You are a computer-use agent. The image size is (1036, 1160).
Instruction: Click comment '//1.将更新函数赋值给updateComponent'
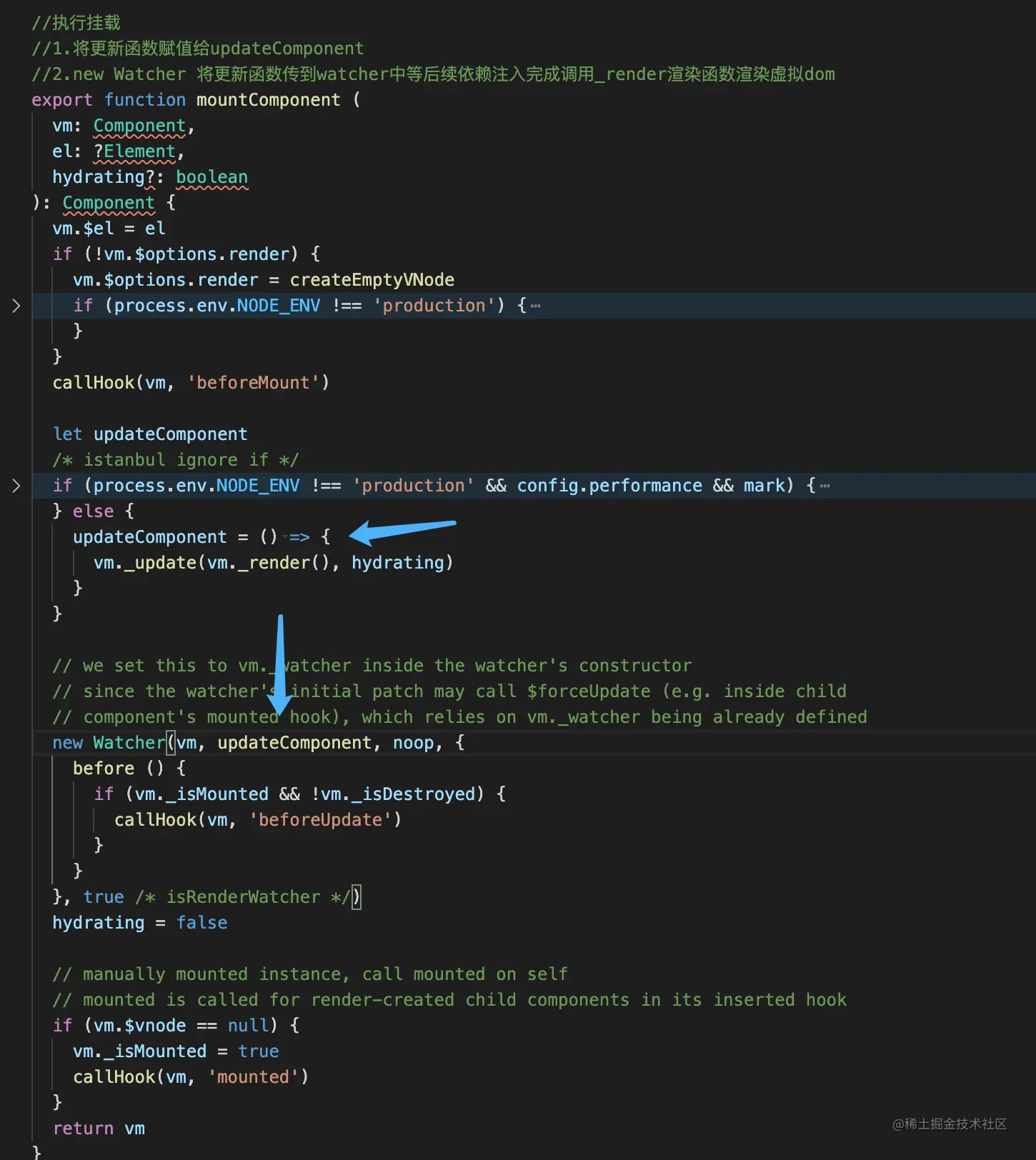click(x=198, y=49)
